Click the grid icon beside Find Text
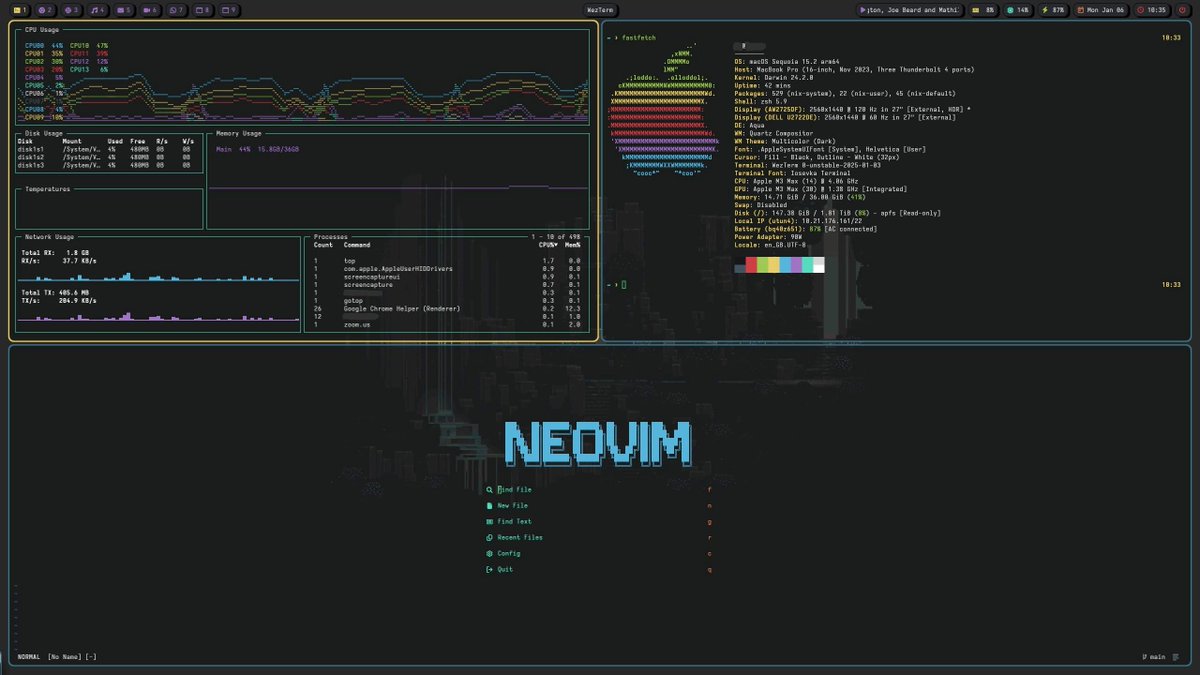The width and height of the screenshot is (1200, 675). click(489, 522)
